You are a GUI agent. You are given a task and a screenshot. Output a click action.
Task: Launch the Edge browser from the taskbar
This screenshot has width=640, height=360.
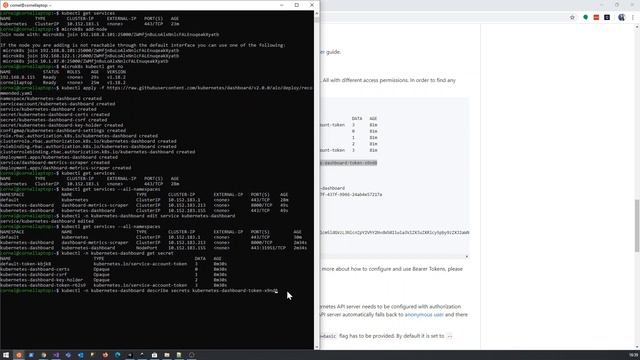click(x=118, y=355)
